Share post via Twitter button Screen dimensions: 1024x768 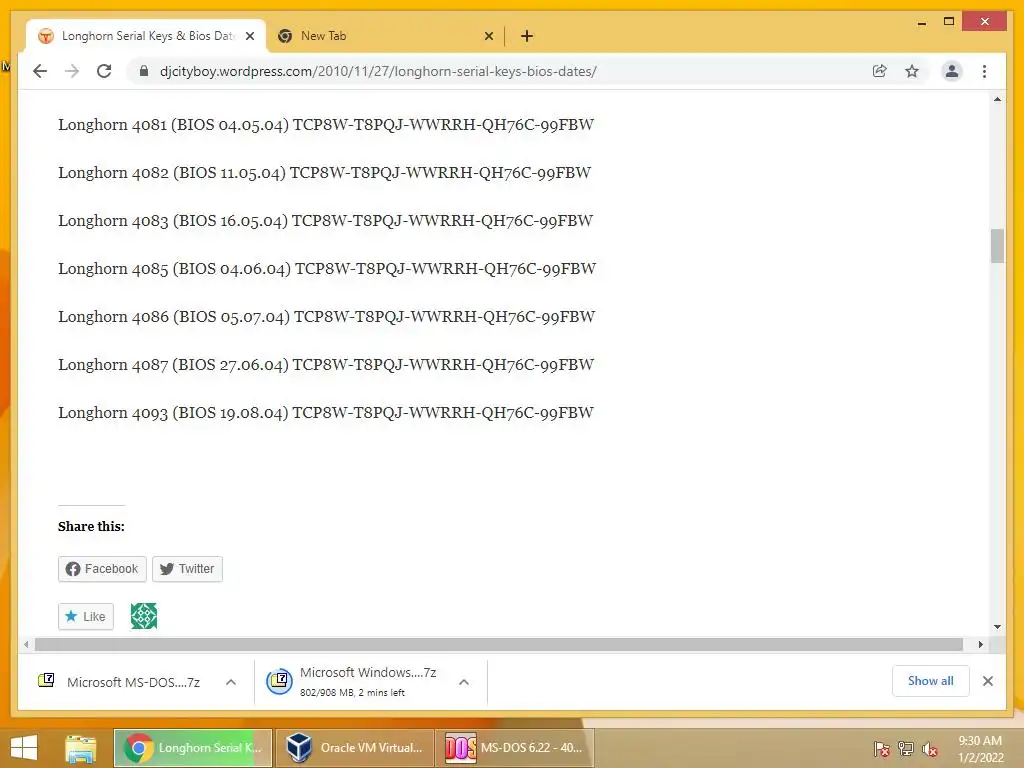pos(187,569)
